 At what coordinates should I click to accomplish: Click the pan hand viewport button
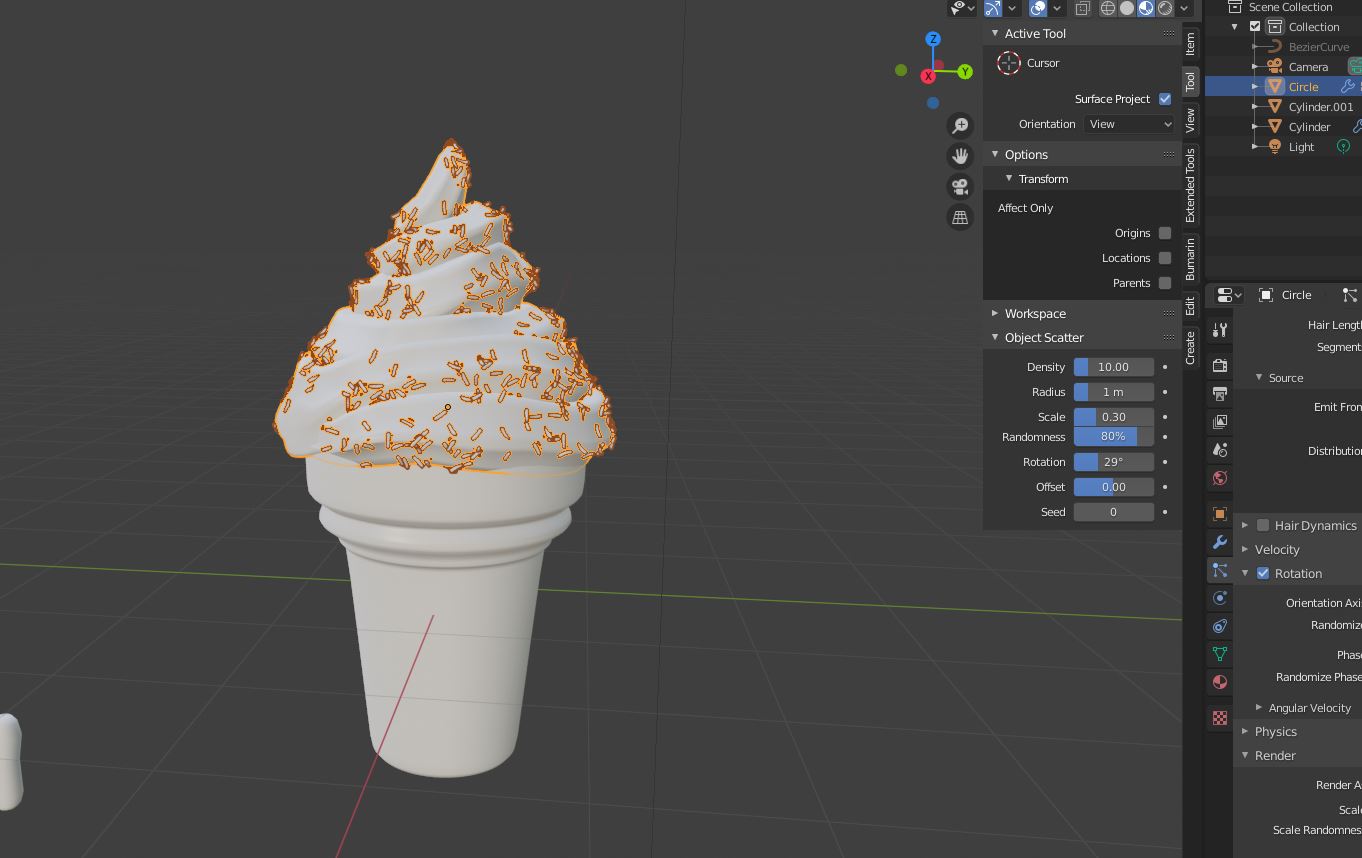tap(960, 156)
